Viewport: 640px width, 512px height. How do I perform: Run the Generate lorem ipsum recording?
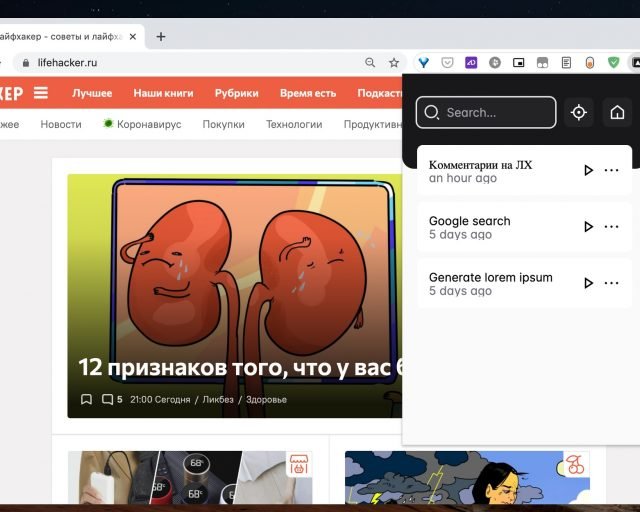click(588, 283)
